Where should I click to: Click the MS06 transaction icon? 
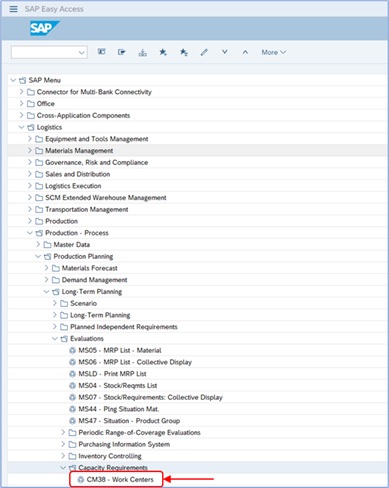click(72, 362)
